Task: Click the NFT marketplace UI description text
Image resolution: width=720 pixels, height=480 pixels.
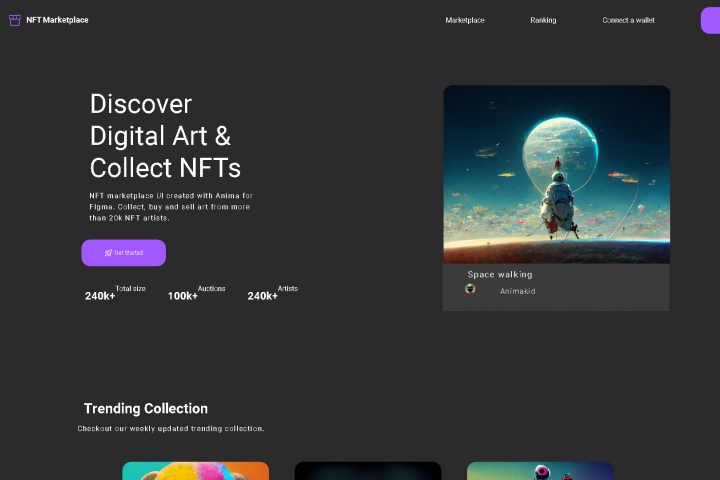Action: [171, 207]
